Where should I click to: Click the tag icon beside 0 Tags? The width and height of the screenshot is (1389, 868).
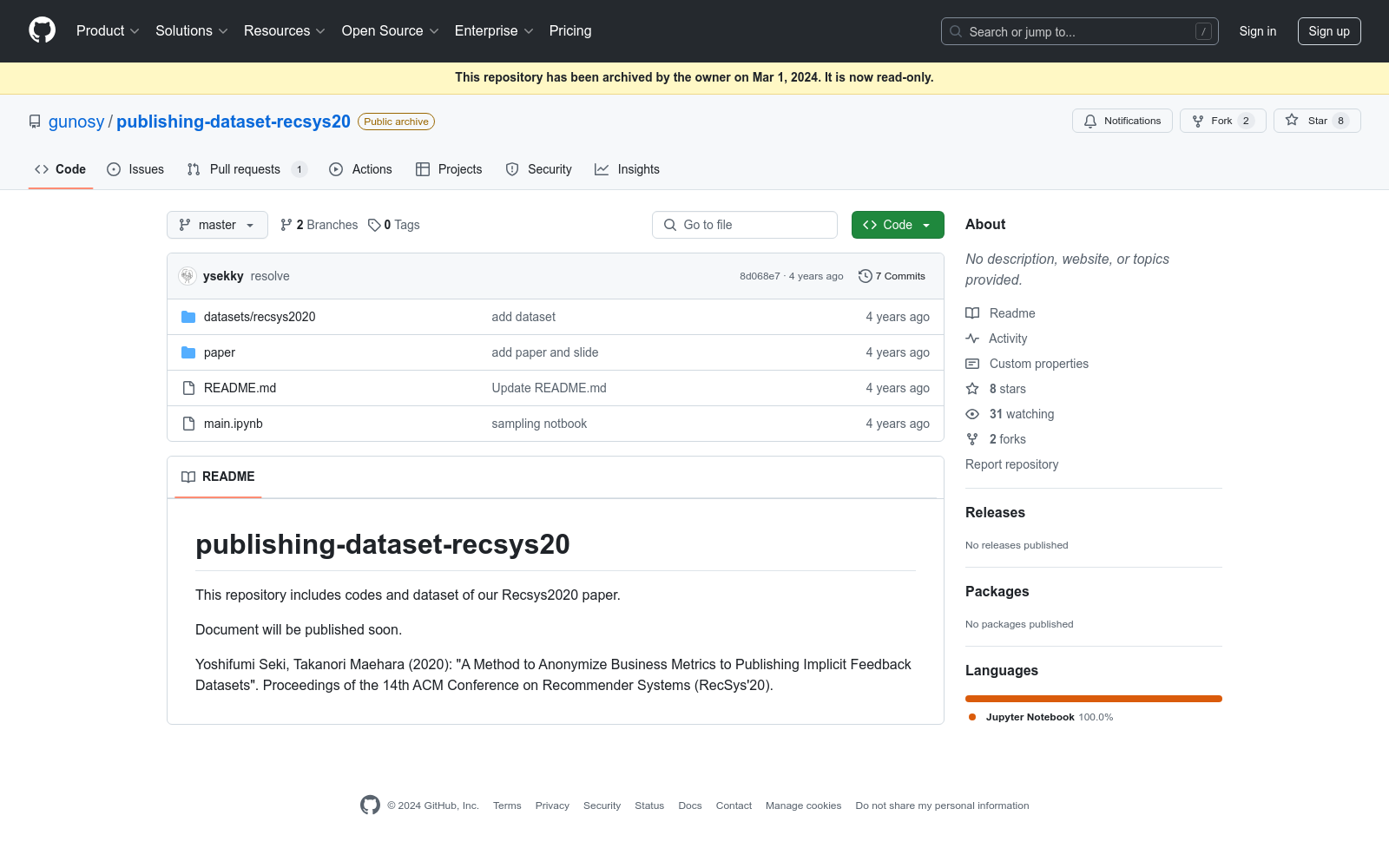point(374,225)
